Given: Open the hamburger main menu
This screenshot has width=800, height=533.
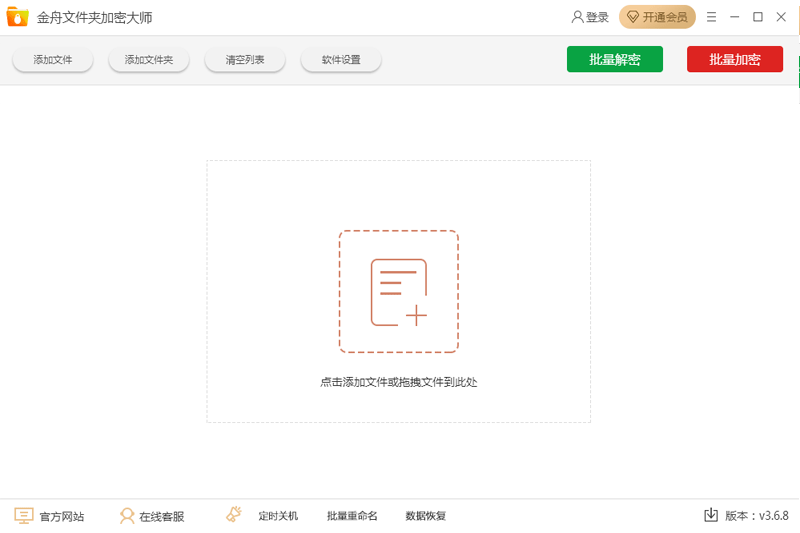Looking at the screenshot, I should point(712,17).
